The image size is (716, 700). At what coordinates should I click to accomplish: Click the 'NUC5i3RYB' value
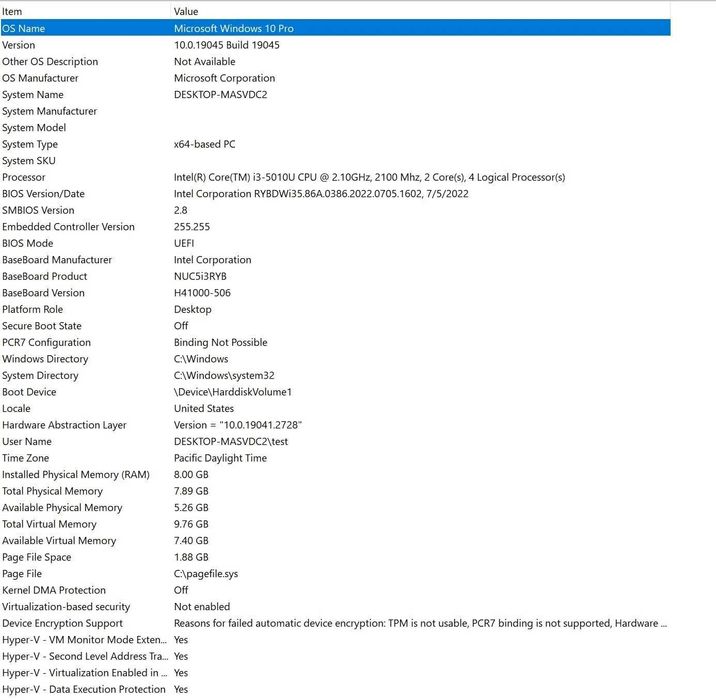[200, 276]
